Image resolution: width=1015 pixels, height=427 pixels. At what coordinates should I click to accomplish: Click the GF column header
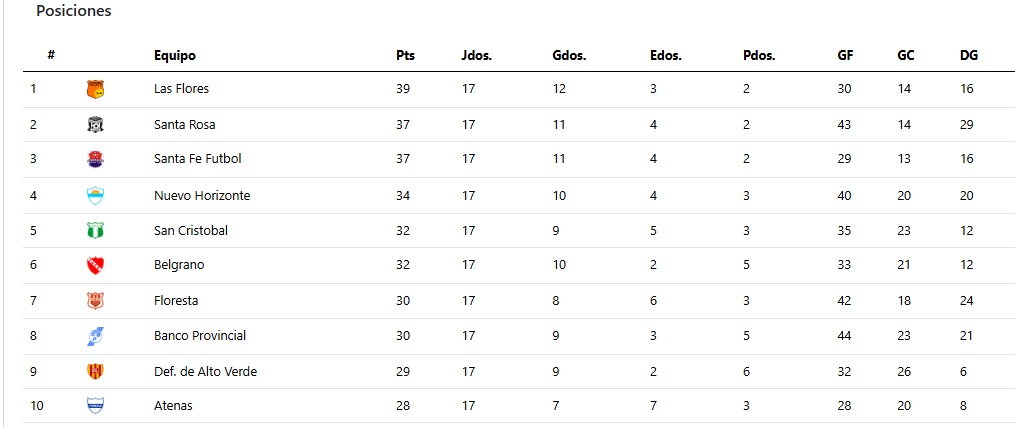(x=845, y=56)
